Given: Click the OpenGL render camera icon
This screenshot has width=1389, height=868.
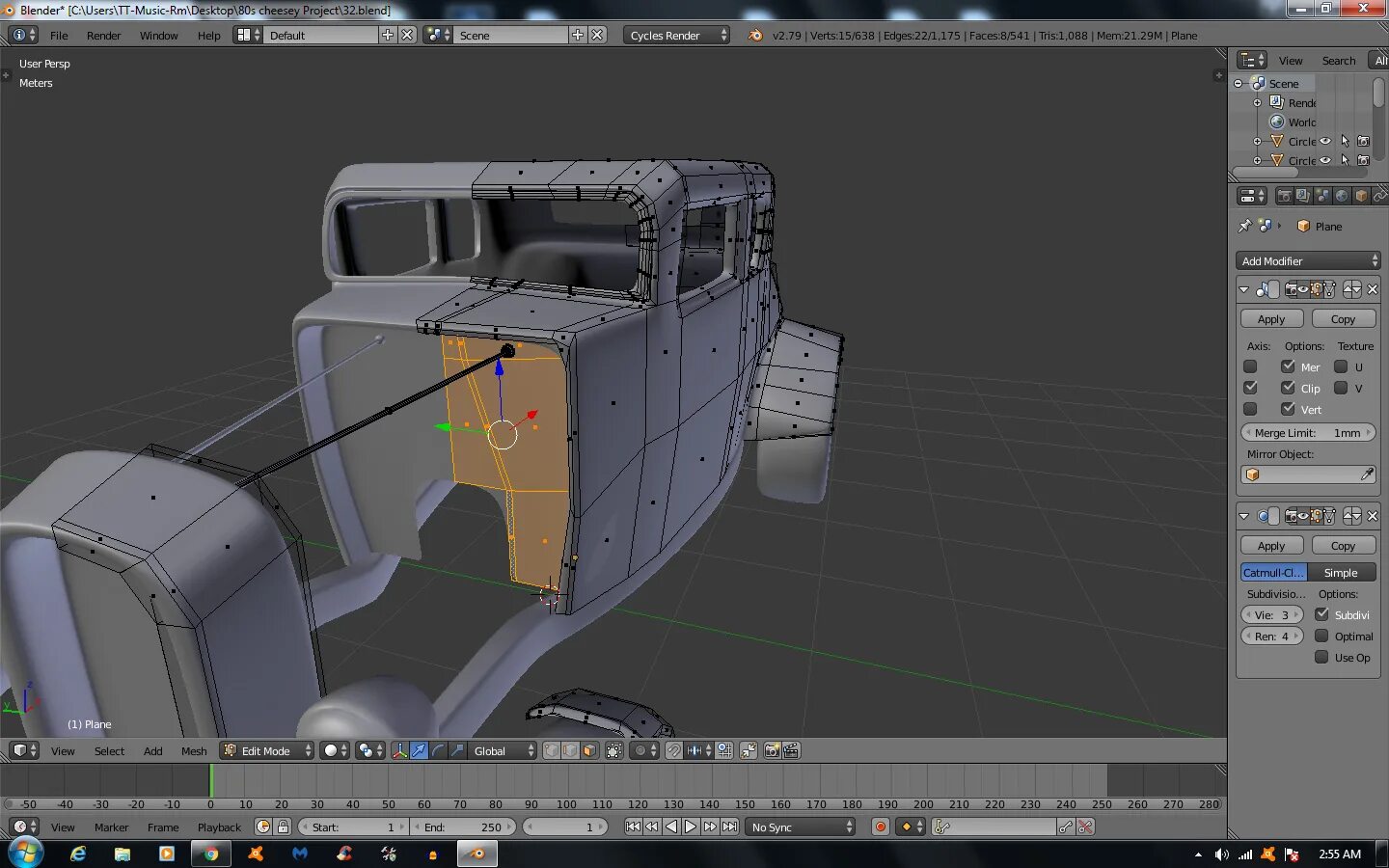Looking at the screenshot, I should click(x=772, y=750).
